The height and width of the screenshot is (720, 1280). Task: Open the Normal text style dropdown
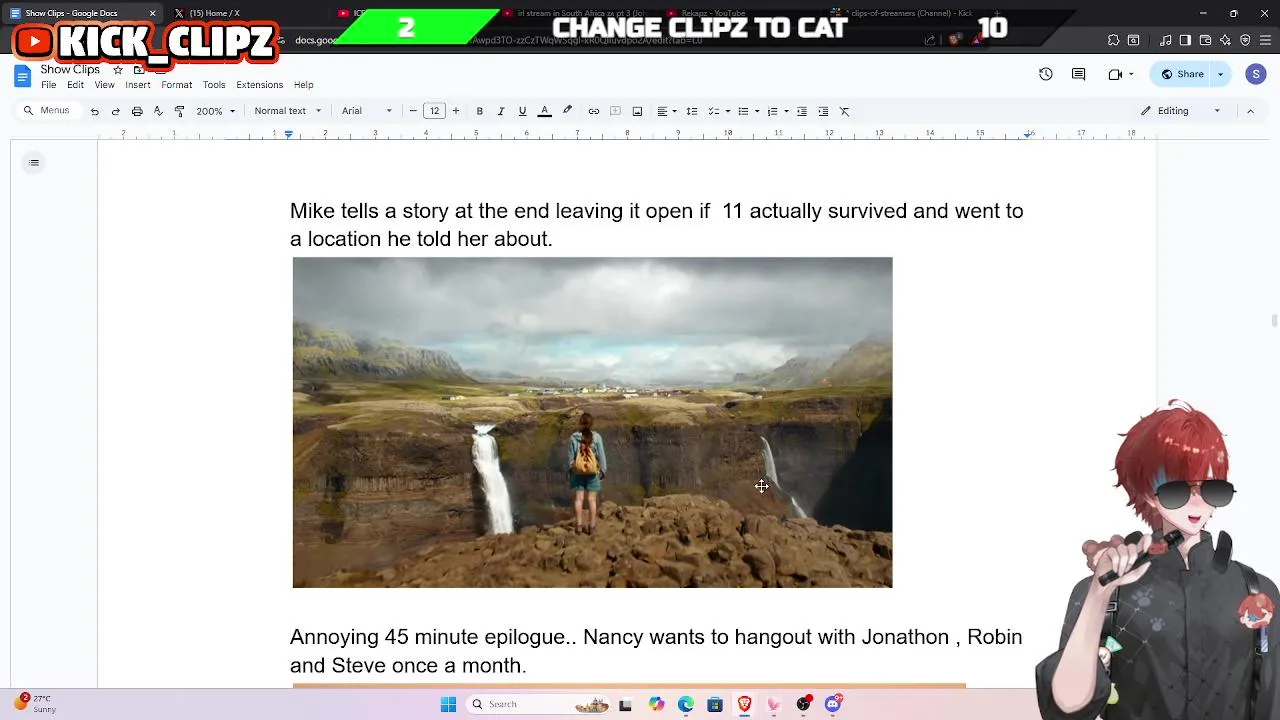tap(288, 111)
